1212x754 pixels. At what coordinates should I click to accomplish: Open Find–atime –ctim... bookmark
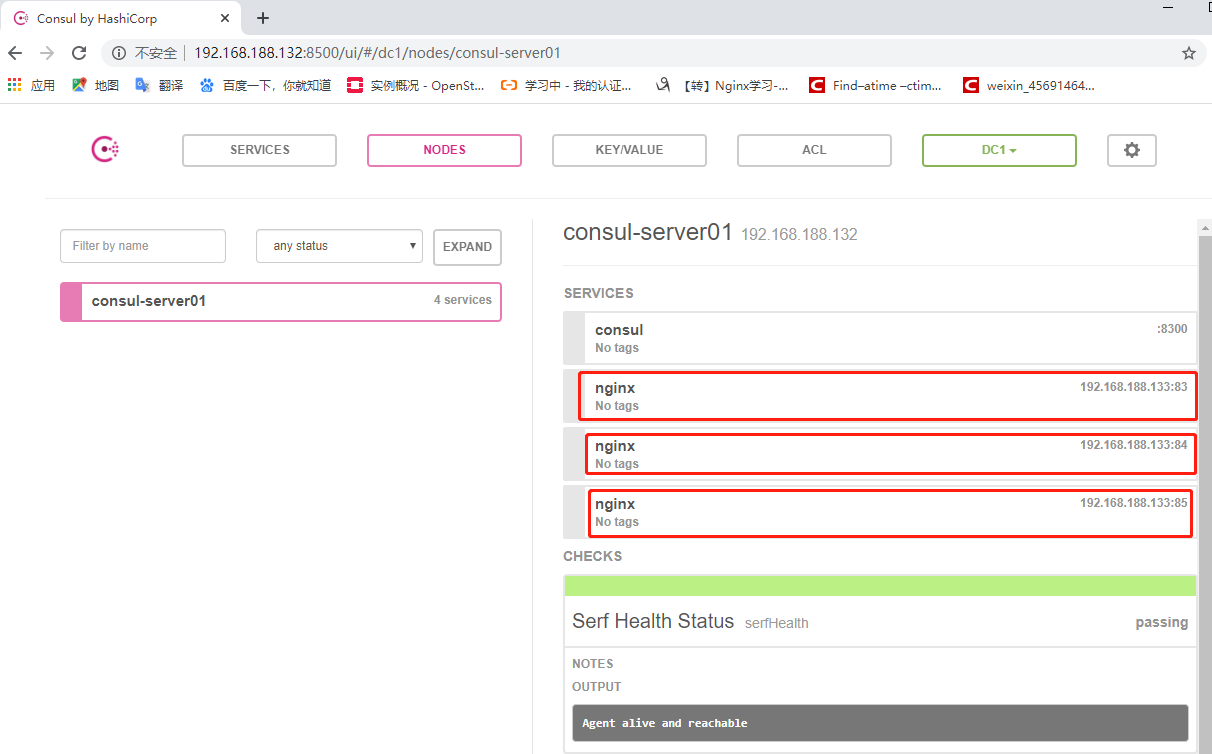(875, 85)
